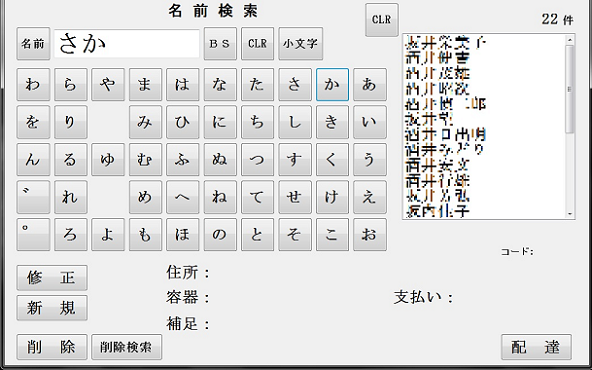Tap the さ kana key
The width and height of the screenshot is (592, 370).
click(x=295, y=85)
